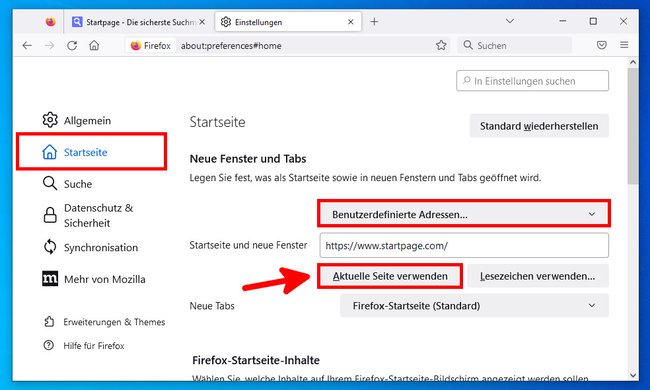This screenshot has width=650, height=390.
Task: Open a new tab with the plus button
Action: point(374,22)
